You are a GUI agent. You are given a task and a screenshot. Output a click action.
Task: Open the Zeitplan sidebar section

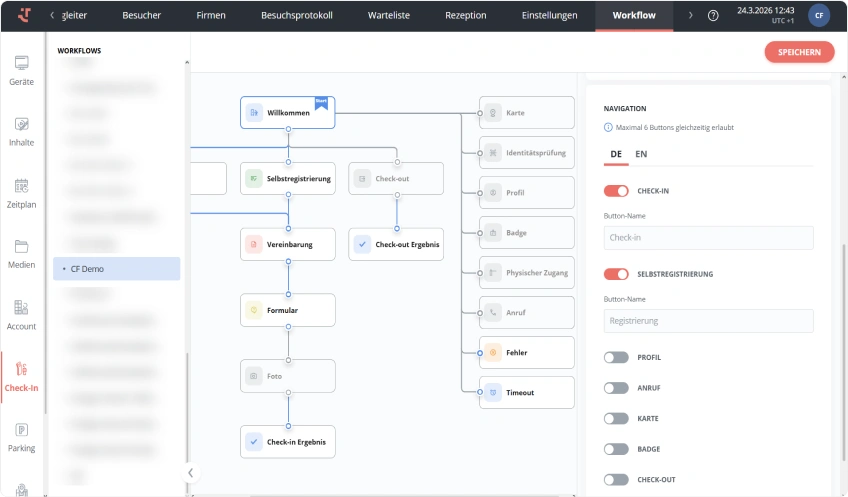[22, 194]
